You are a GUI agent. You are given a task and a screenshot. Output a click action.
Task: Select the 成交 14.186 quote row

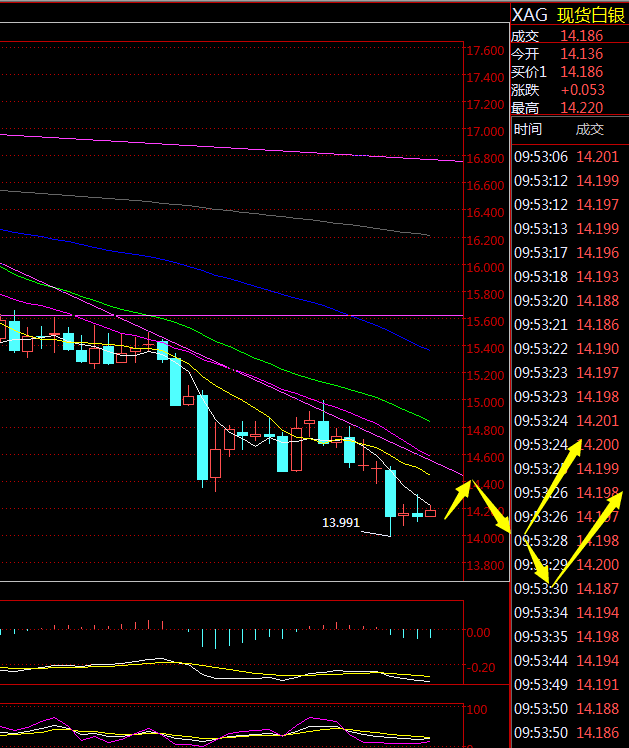[x=568, y=35]
